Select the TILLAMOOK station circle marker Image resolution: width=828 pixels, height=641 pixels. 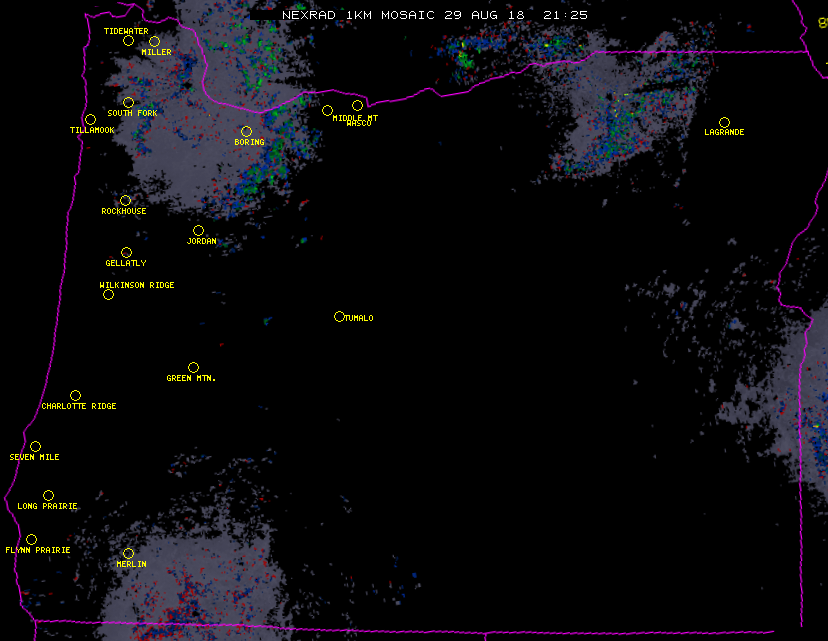point(90,120)
